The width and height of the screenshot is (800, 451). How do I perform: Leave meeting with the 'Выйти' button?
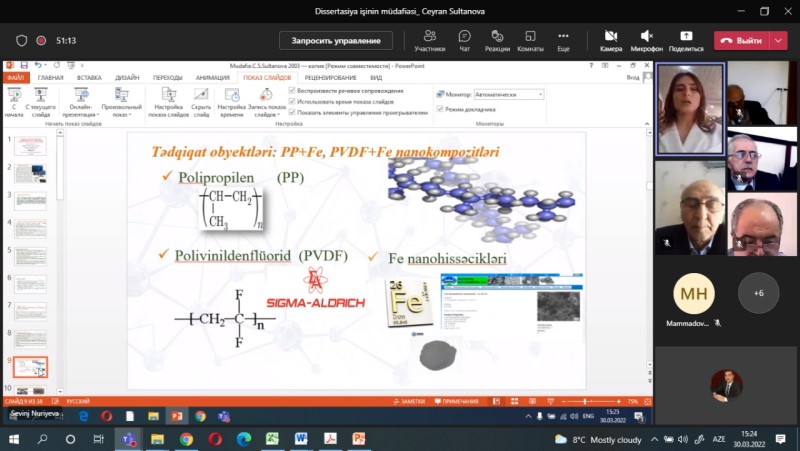click(741, 40)
